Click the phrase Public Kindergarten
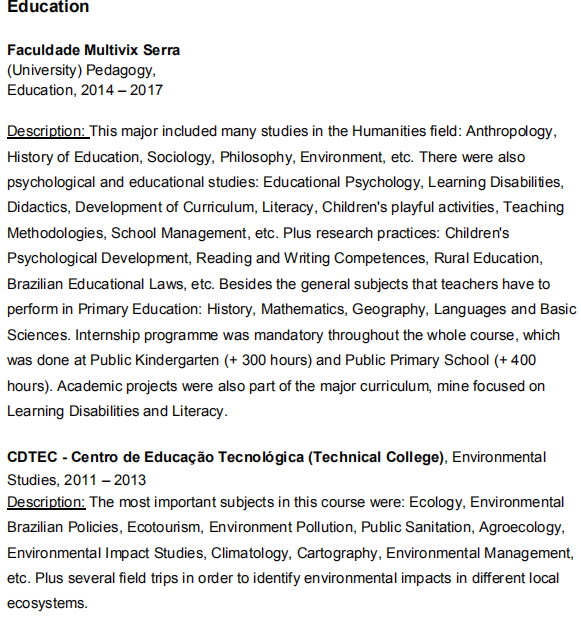 [155, 360]
